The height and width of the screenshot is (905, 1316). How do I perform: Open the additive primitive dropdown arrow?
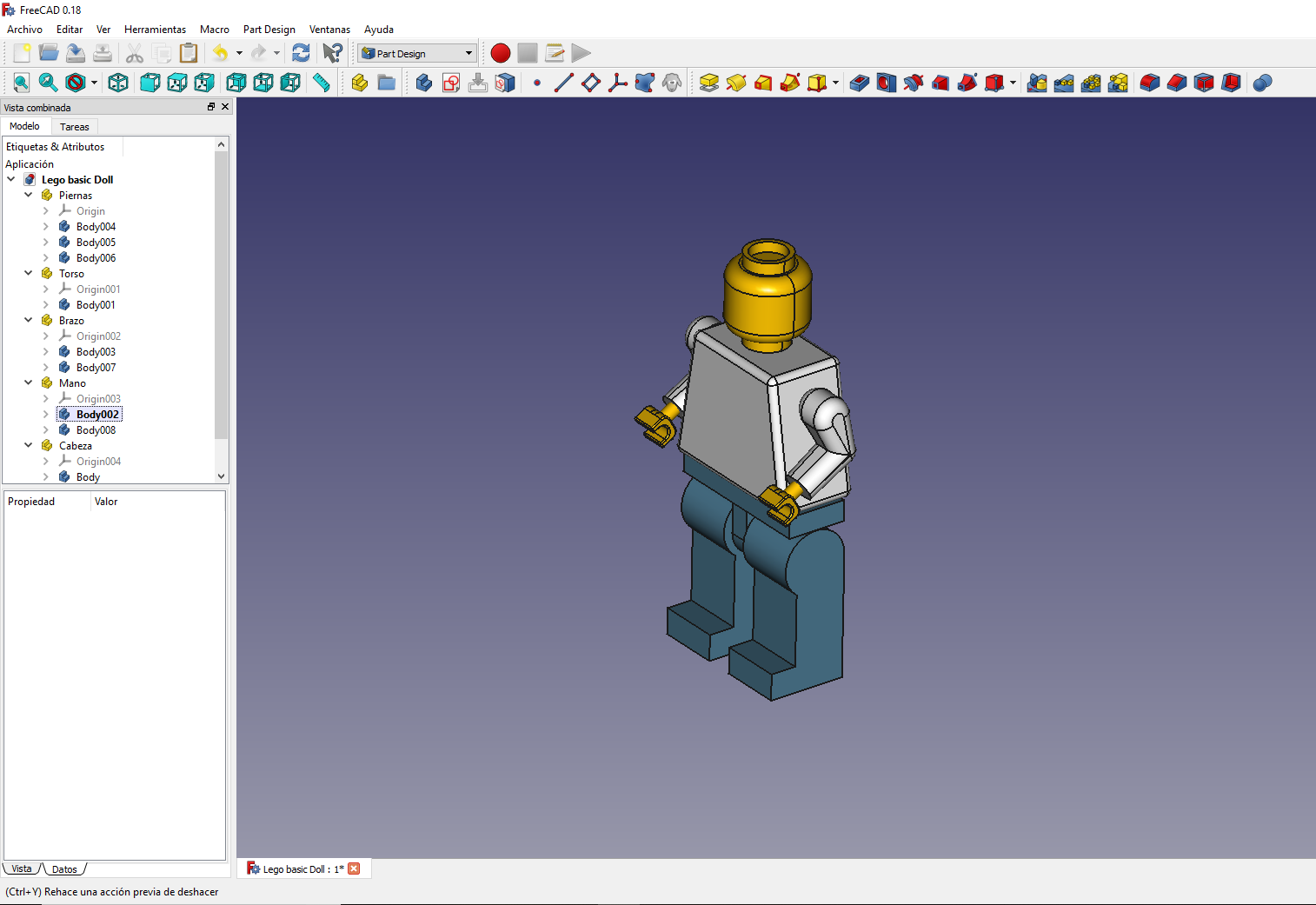coord(835,83)
